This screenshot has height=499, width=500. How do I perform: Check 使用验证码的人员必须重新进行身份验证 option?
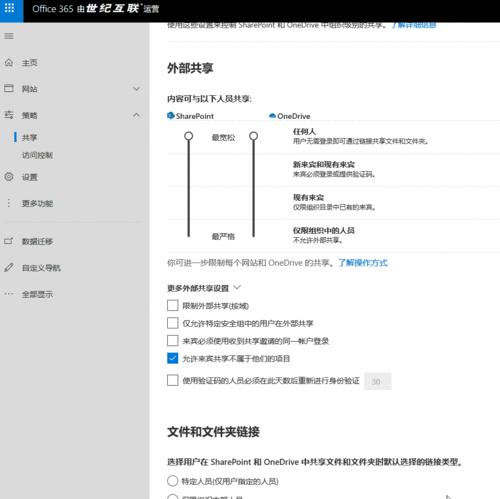coord(173,380)
